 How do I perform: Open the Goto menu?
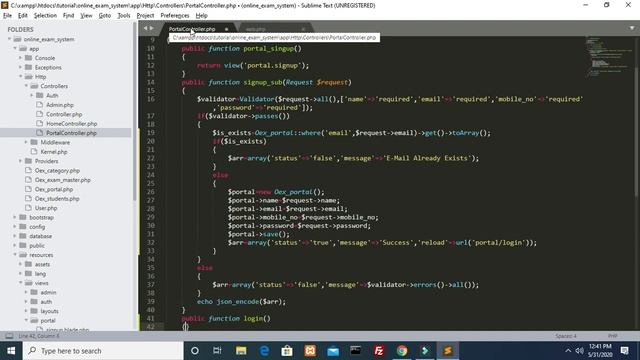point(104,16)
